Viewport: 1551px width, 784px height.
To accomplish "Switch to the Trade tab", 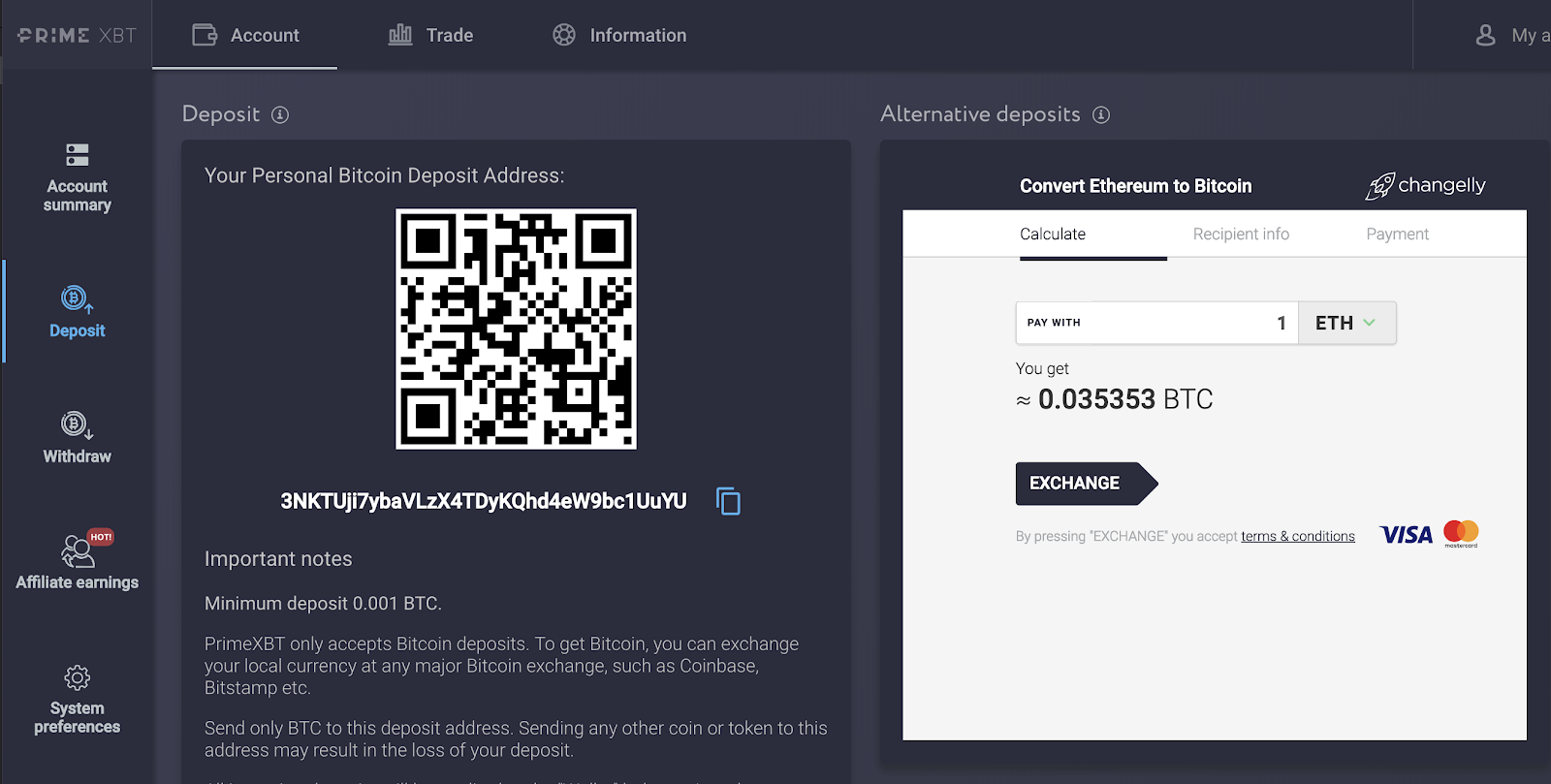I will (x=430, y=35).
